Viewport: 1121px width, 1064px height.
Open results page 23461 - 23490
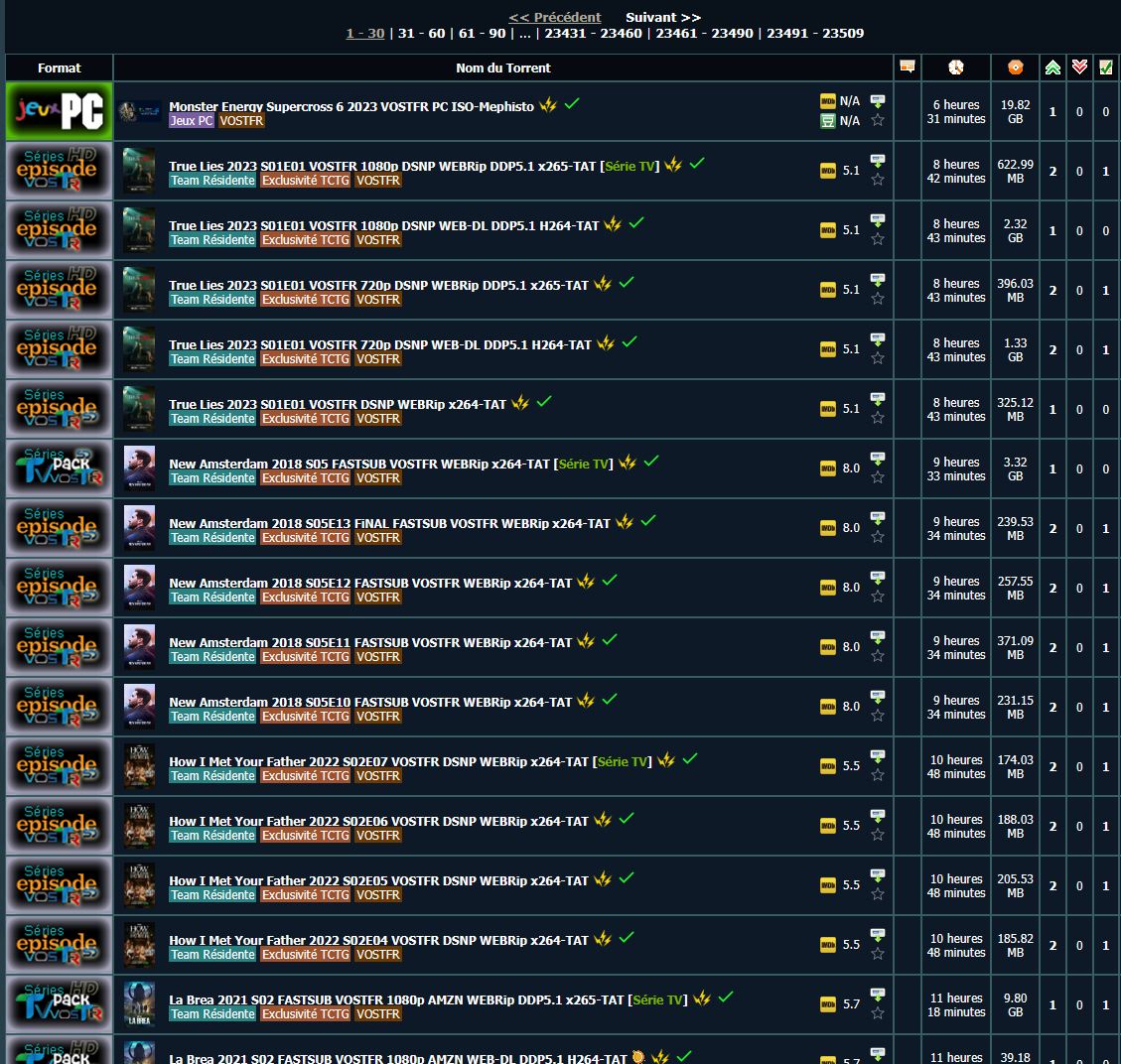tap(704, 33)
